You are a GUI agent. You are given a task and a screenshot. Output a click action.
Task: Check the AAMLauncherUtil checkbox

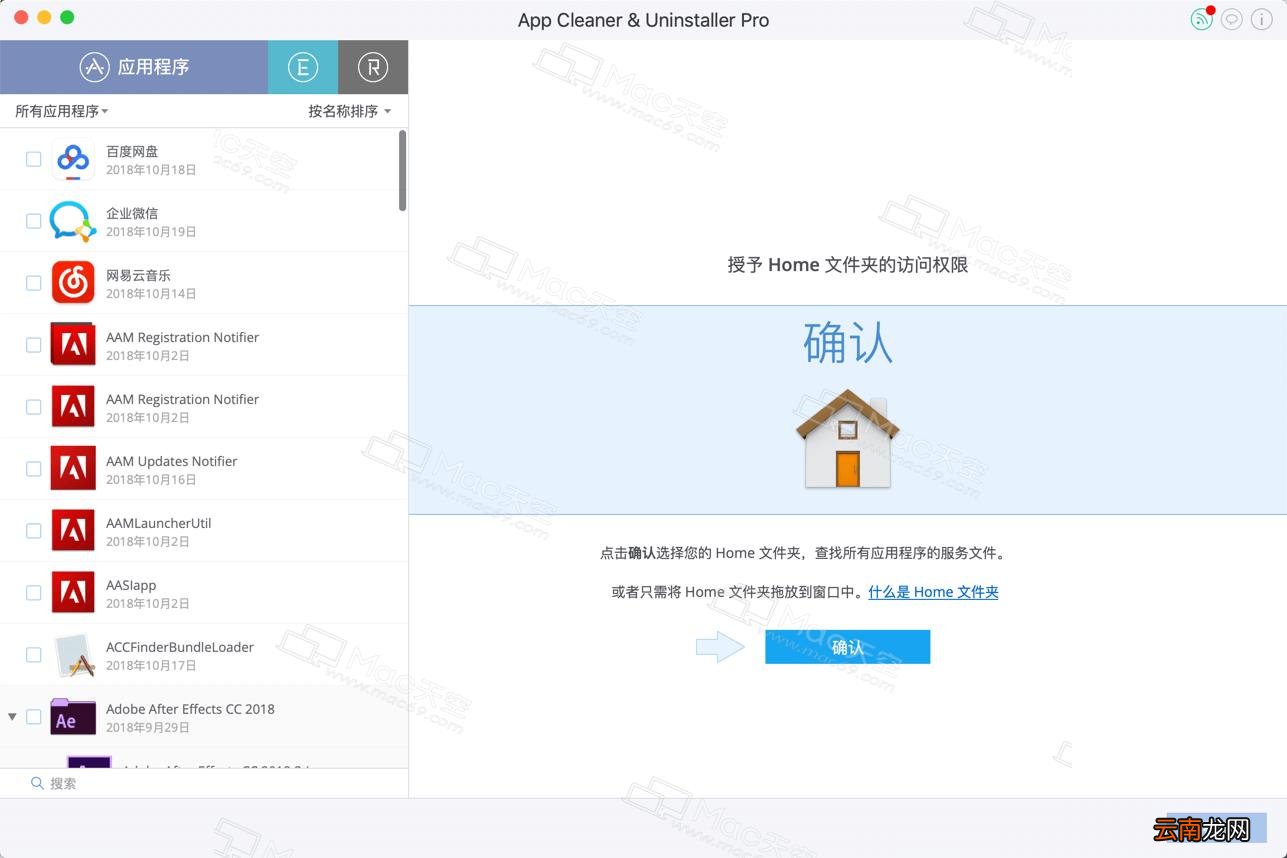[x=33, y=531]
